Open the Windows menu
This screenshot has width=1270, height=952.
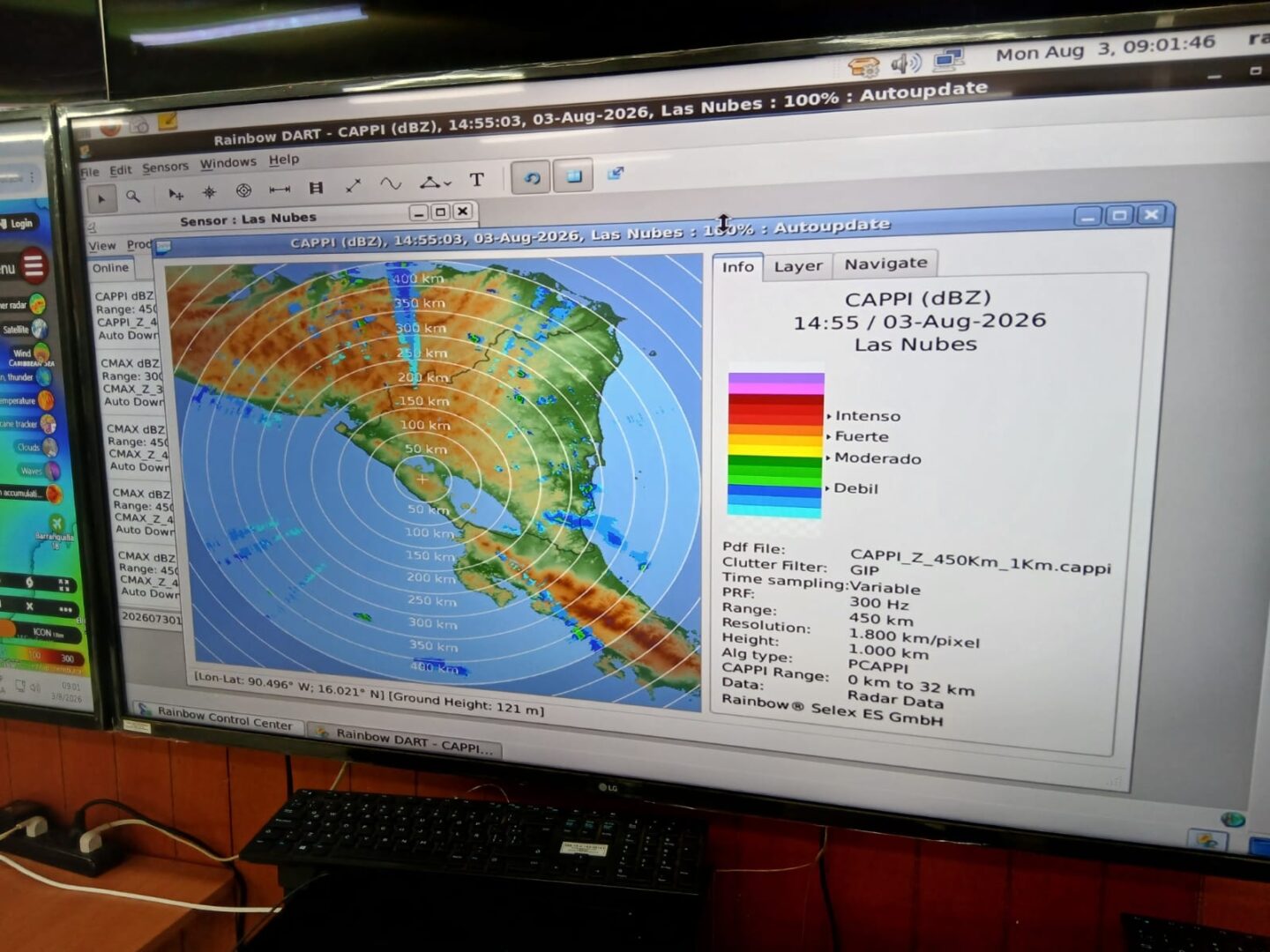(228, 163)
